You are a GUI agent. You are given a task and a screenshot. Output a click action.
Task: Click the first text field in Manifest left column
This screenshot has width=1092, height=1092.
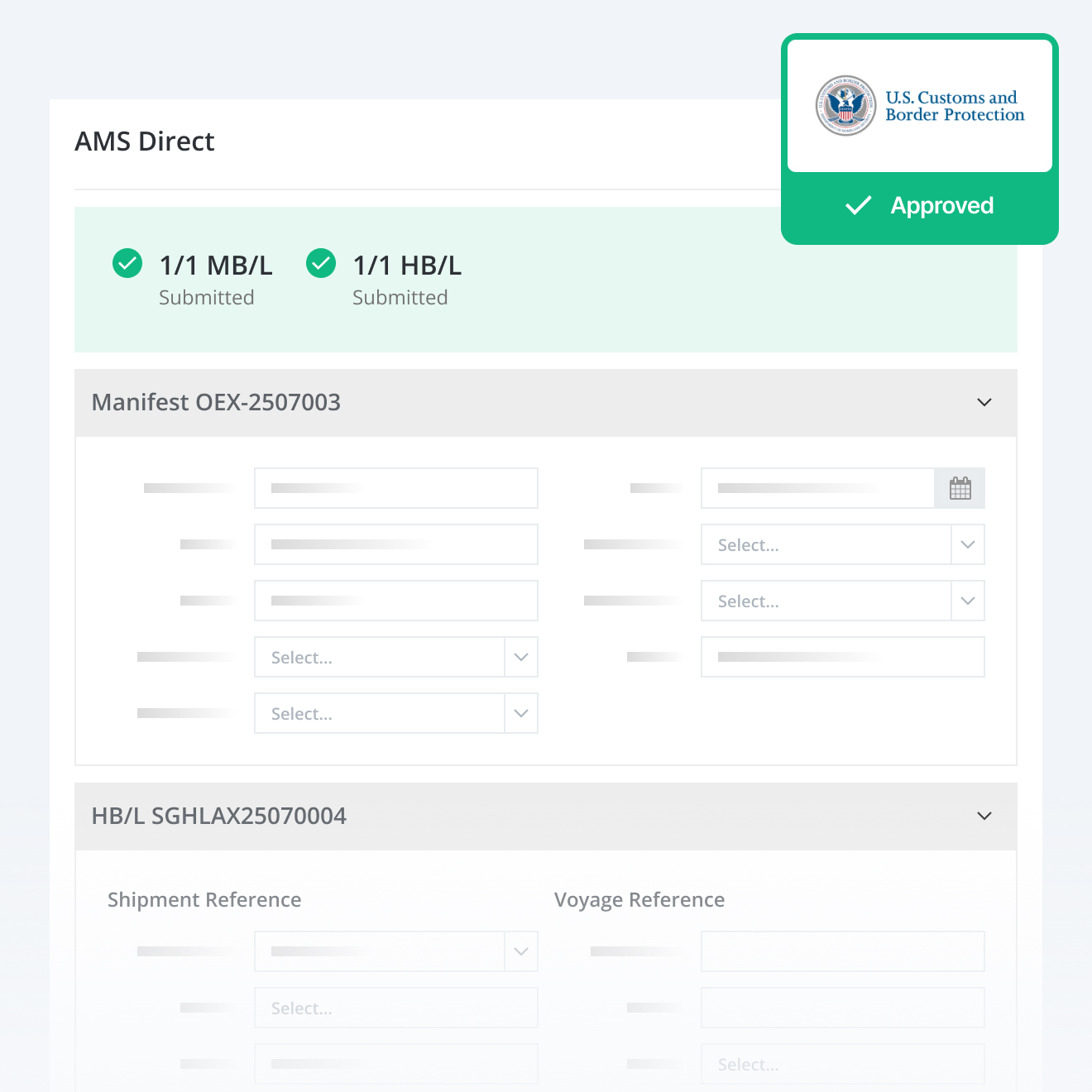click(395, 488)
